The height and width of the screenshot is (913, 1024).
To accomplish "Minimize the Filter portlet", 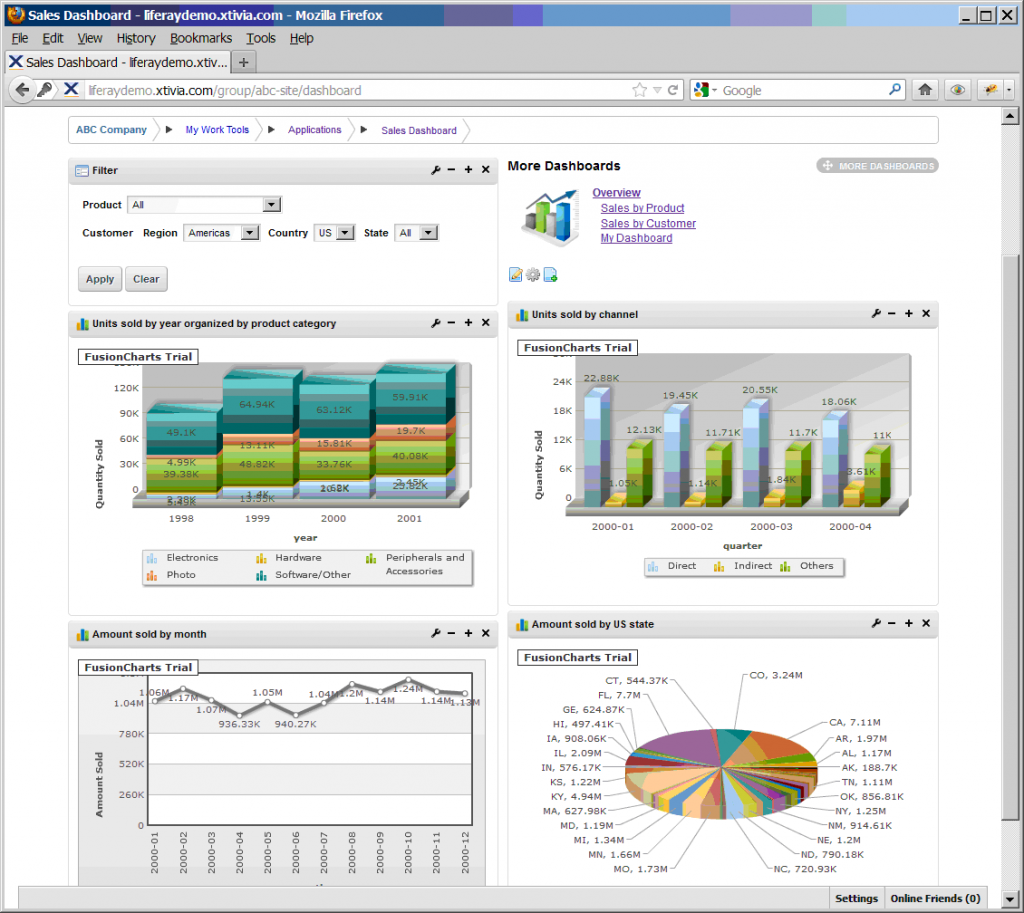I will point(452,170).
